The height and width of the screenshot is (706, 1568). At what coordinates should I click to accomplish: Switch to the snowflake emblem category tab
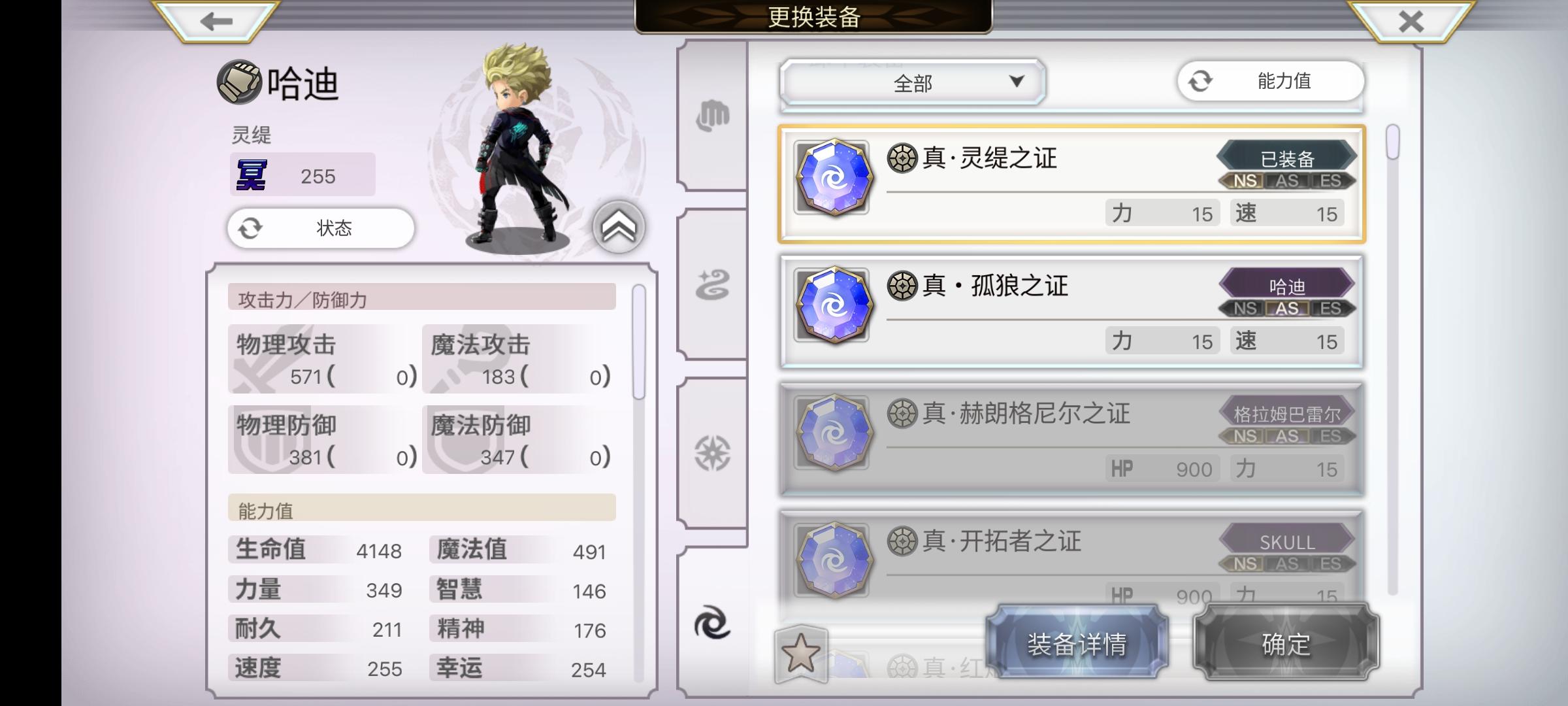[712, 453]
